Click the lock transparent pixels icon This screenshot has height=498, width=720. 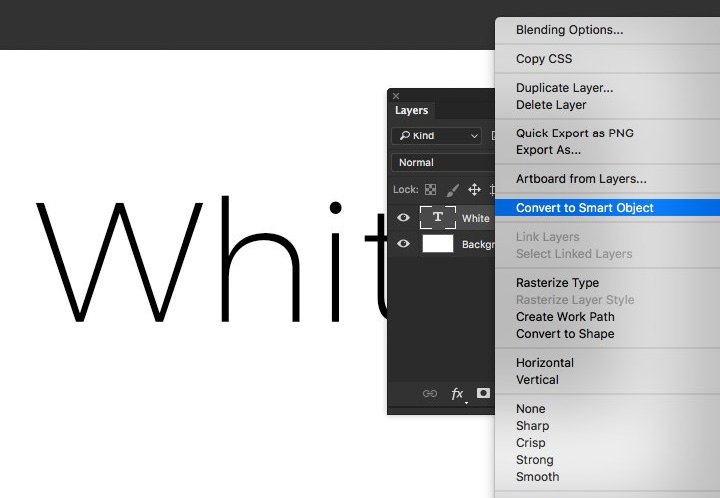[x=431, y=189]
